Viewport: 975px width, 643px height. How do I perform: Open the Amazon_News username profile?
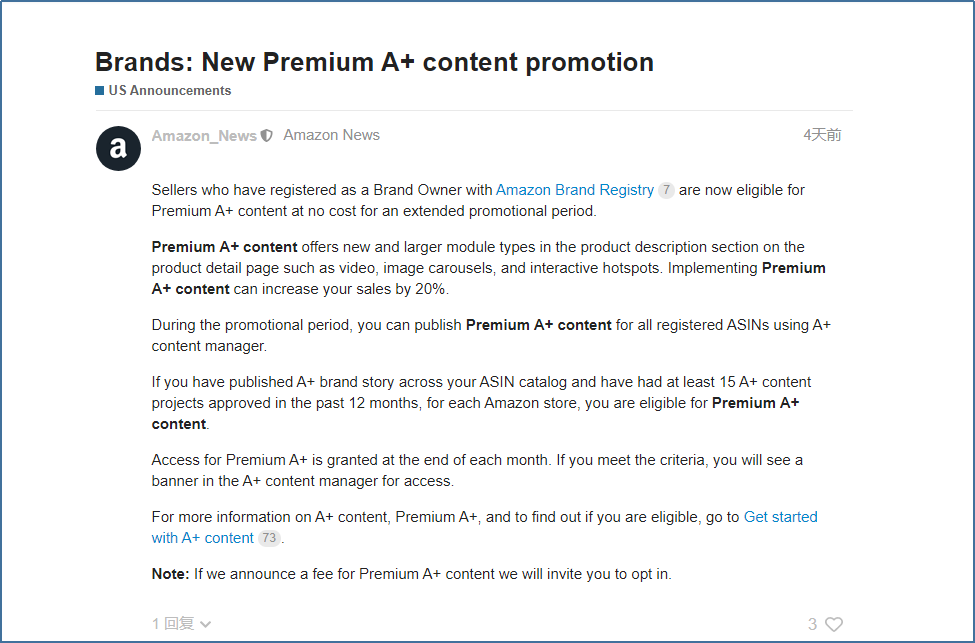point(204,136)
